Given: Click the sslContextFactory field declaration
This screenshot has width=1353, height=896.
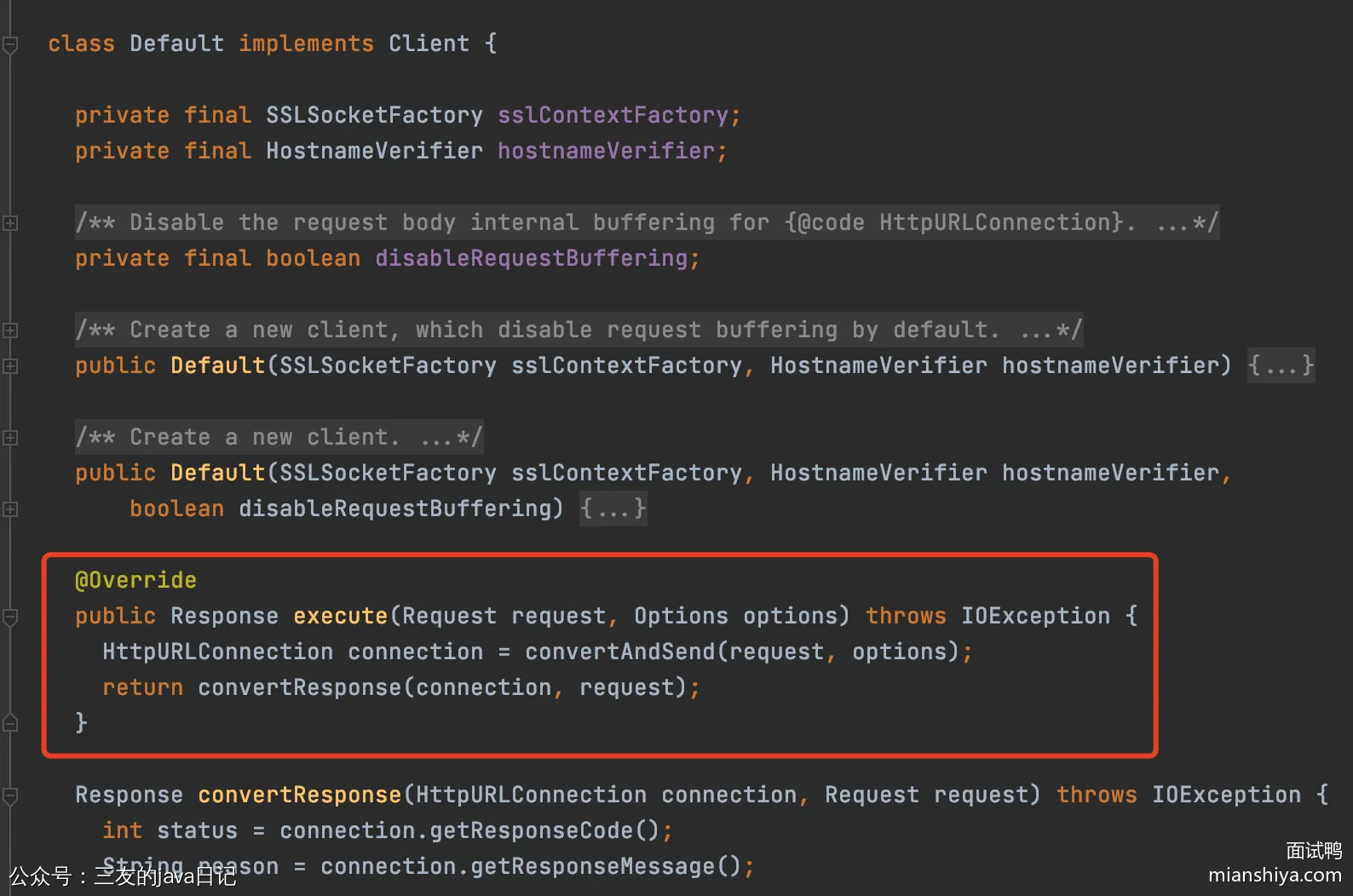Looking at the screenshot, I should pyautogui.click(x=613, y=116).
